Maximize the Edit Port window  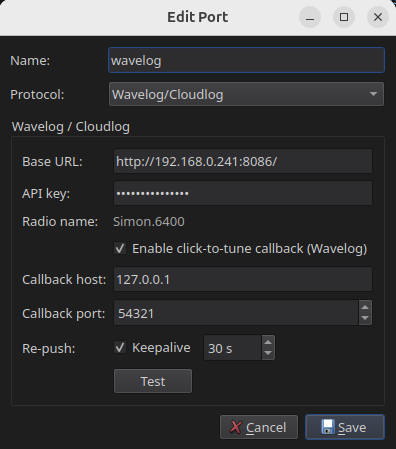(344, 17)
